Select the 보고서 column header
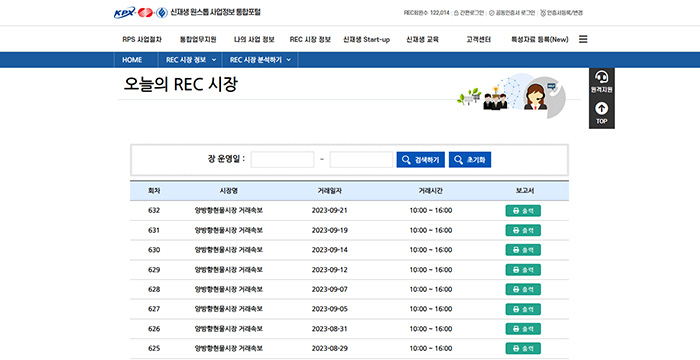The width and height of the screenshot is (700, 360). click(x=525, y=191)
